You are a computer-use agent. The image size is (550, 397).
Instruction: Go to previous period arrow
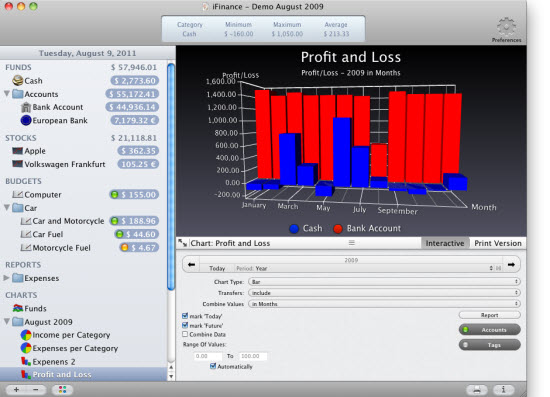(x=191, y=264)
